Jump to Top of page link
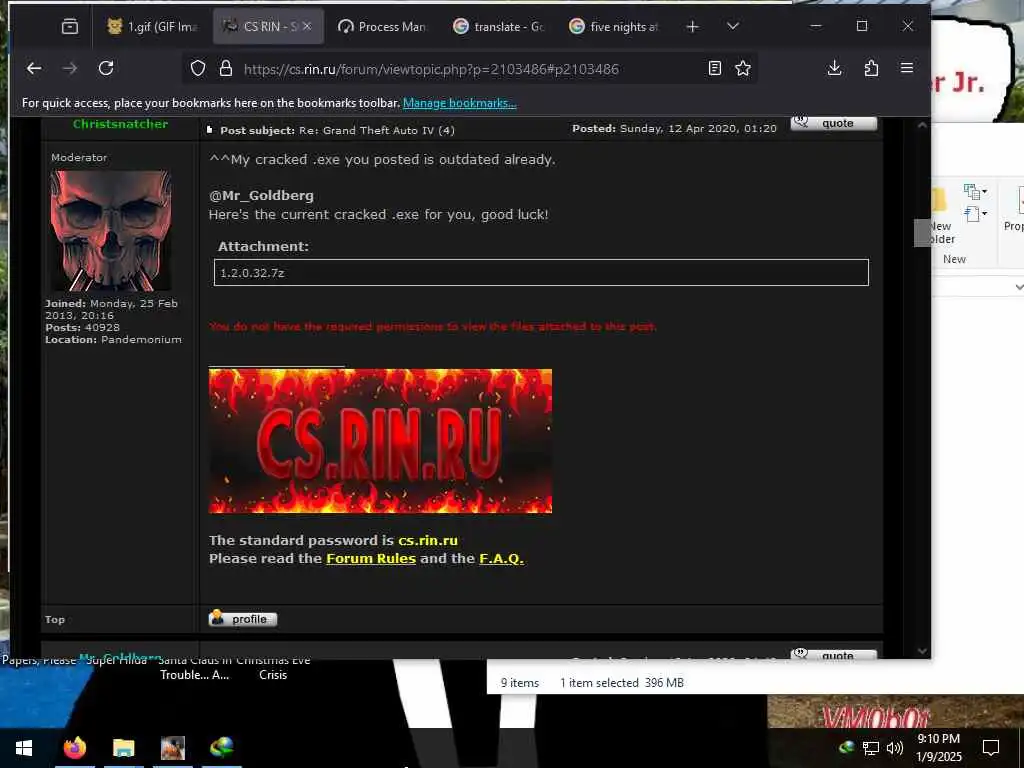The width and height of the screenshot is (1024, 768). pyautogui.click(x=55, y=620)
